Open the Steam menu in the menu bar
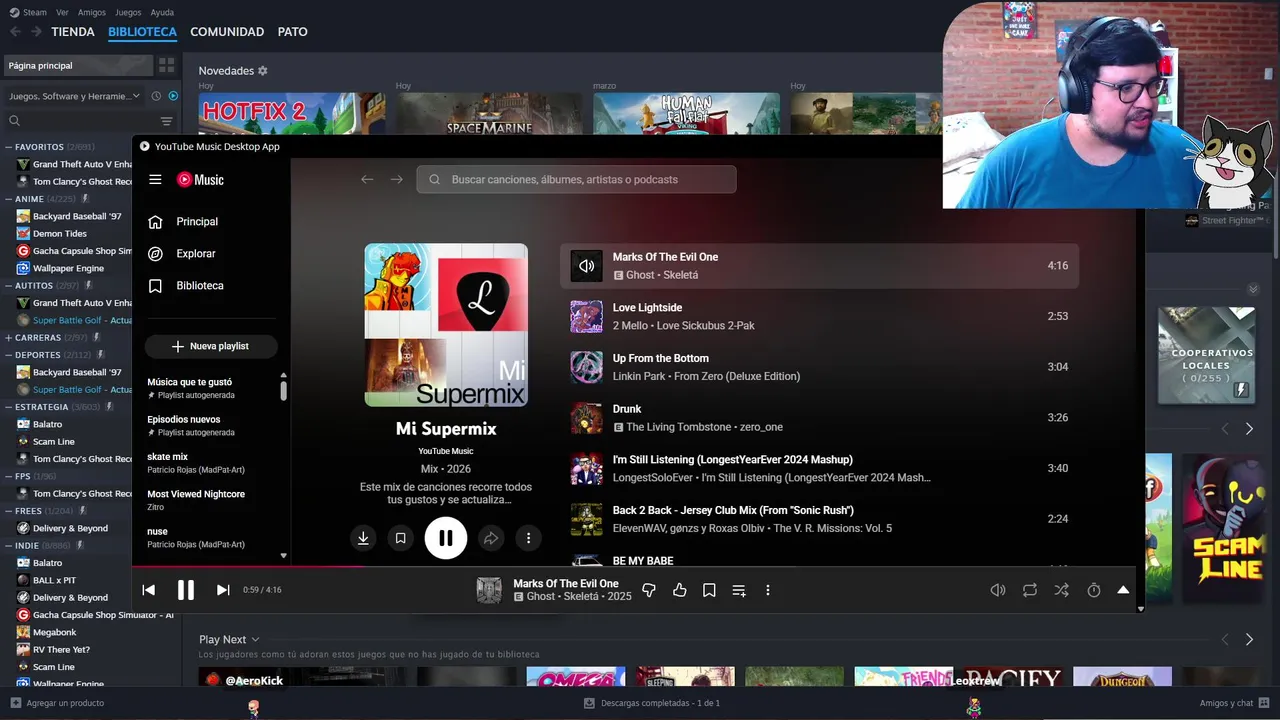This screenshot has width=1280, height=720. click(28, 12)
